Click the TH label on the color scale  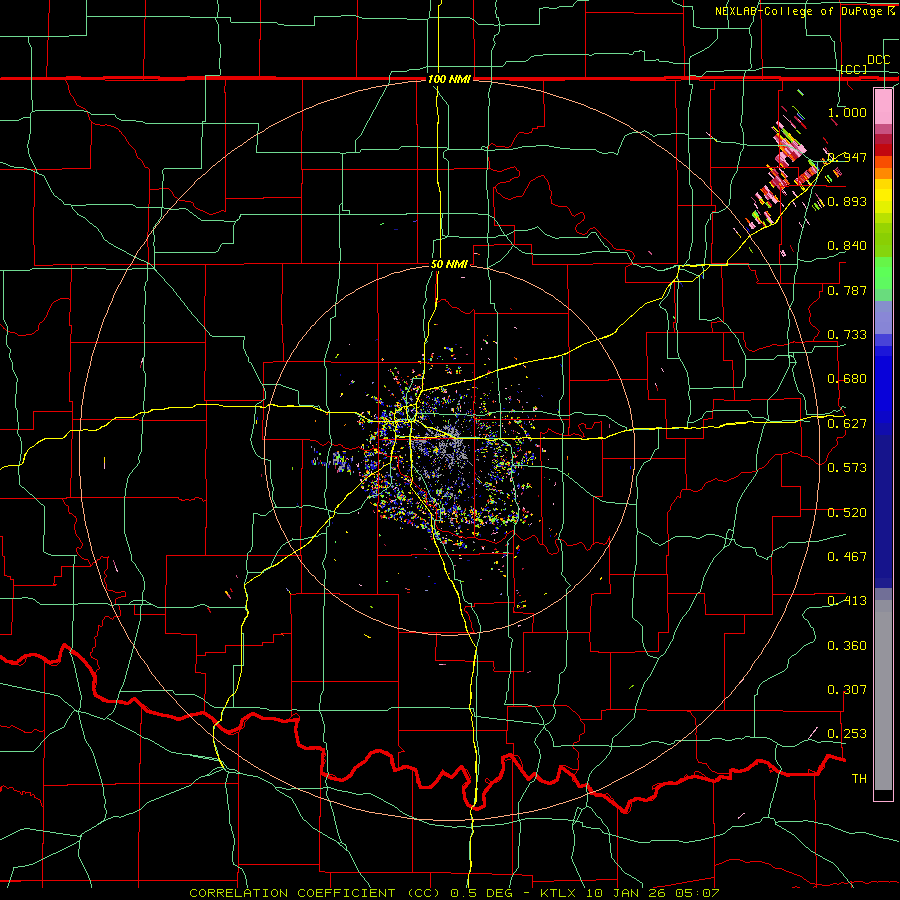click(x=859, y=779)
